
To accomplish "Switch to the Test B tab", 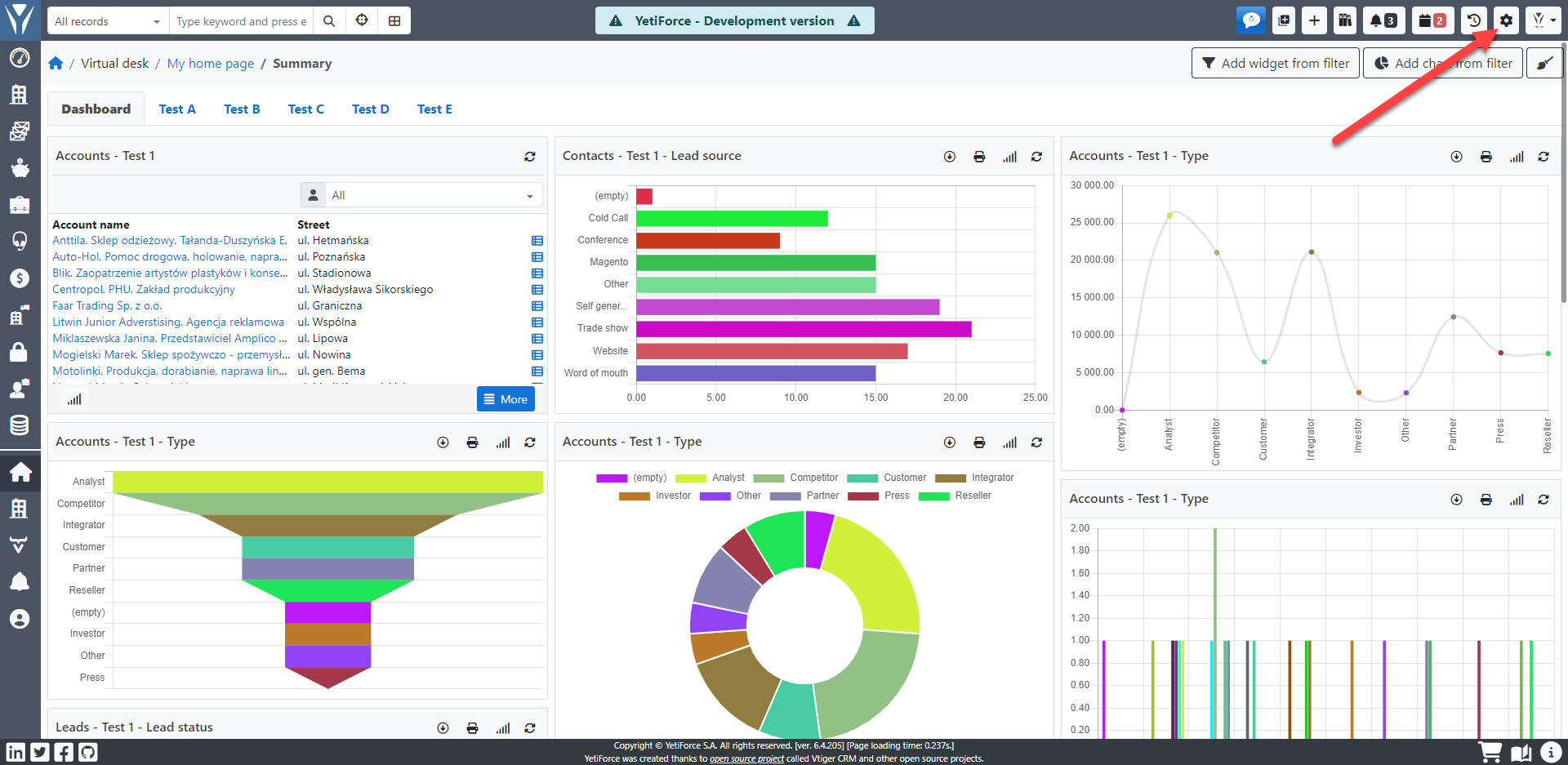I will (x=242, y=109).
